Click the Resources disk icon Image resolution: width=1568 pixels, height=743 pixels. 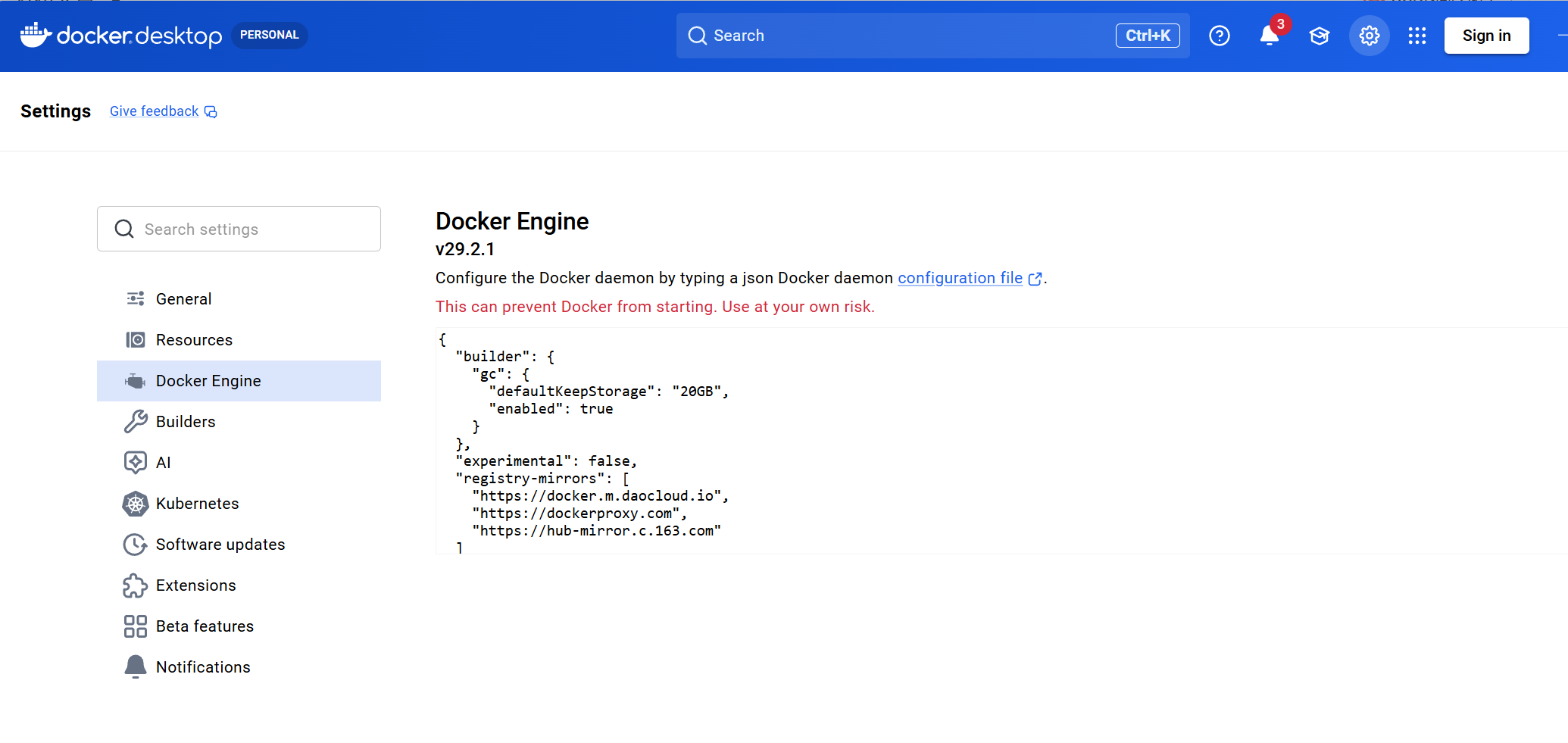(136, 339)
